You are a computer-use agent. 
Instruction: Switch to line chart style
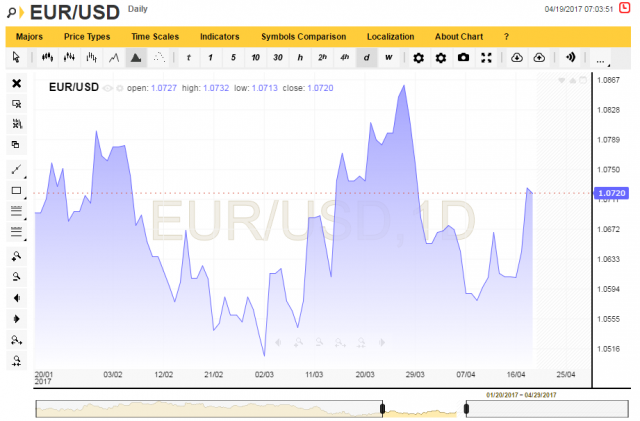[114, 58]
